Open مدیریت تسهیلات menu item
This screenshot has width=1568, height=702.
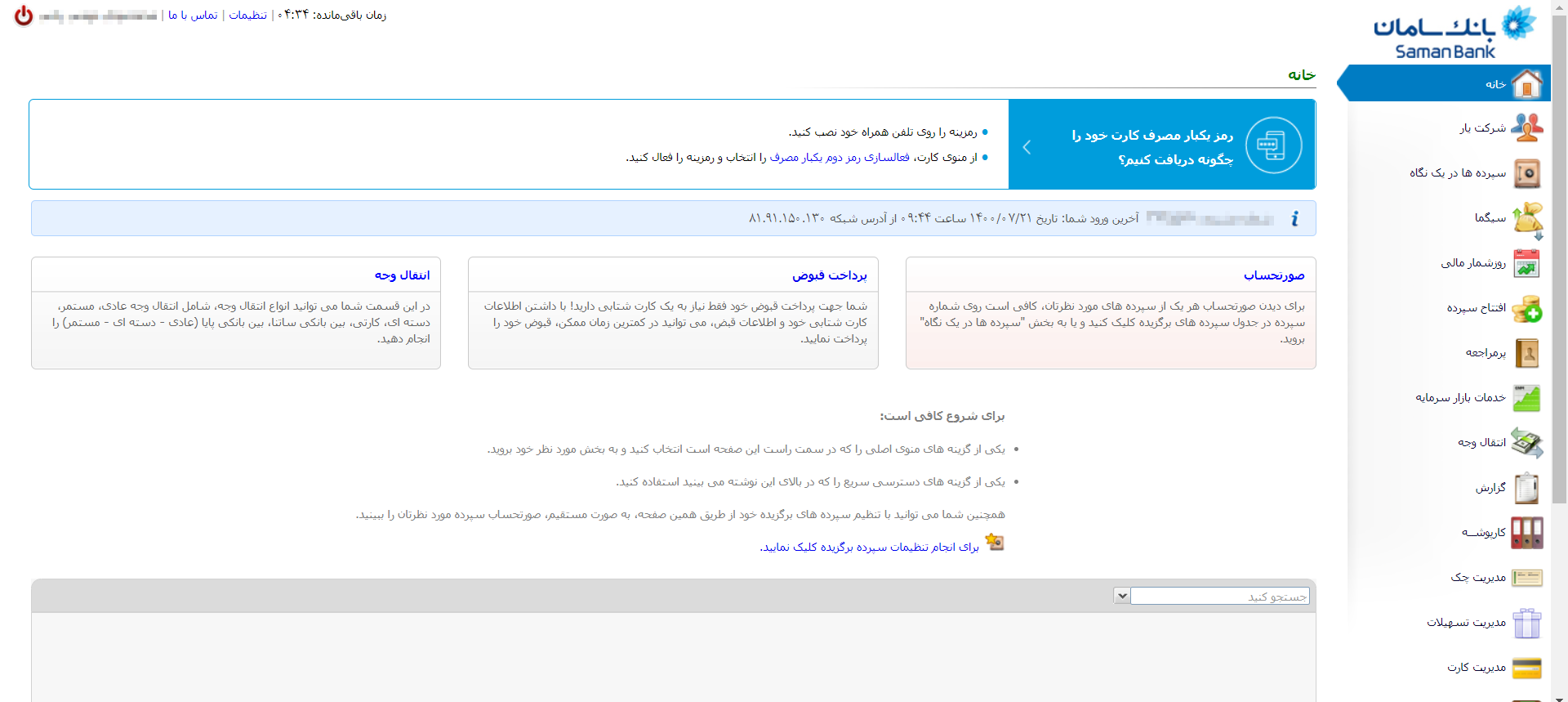point(1467,623)
